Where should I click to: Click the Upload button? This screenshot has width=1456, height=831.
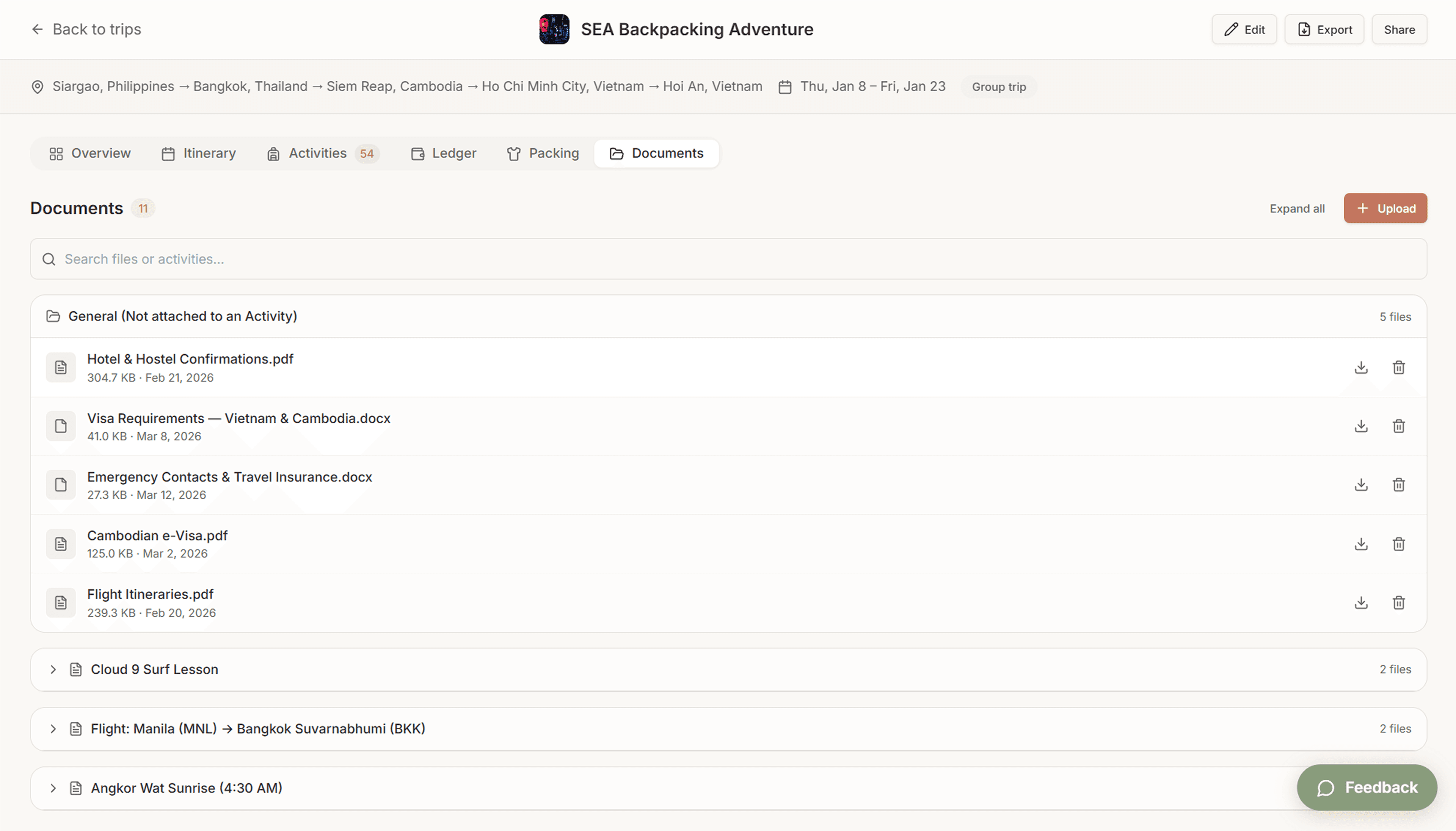[x=1385, y=208]
